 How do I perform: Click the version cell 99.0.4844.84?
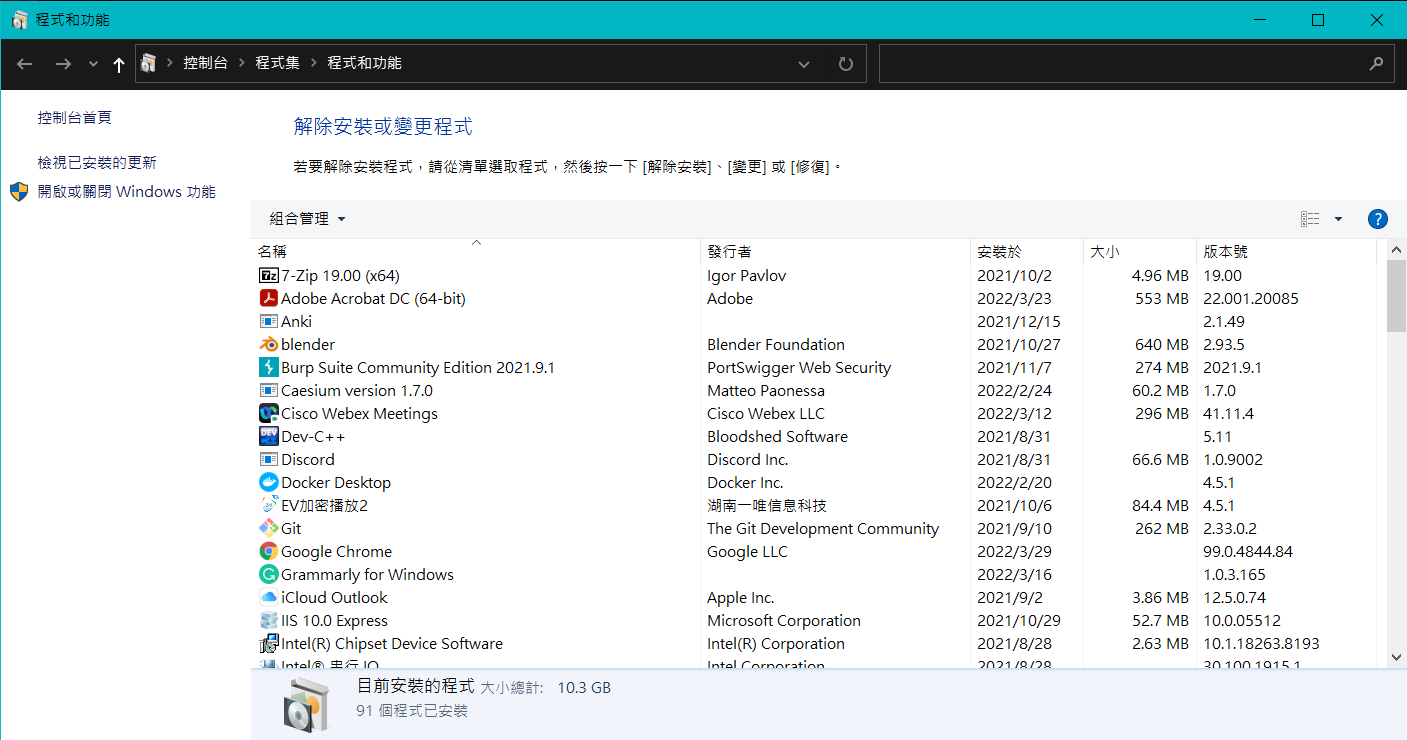(1248, 551)
